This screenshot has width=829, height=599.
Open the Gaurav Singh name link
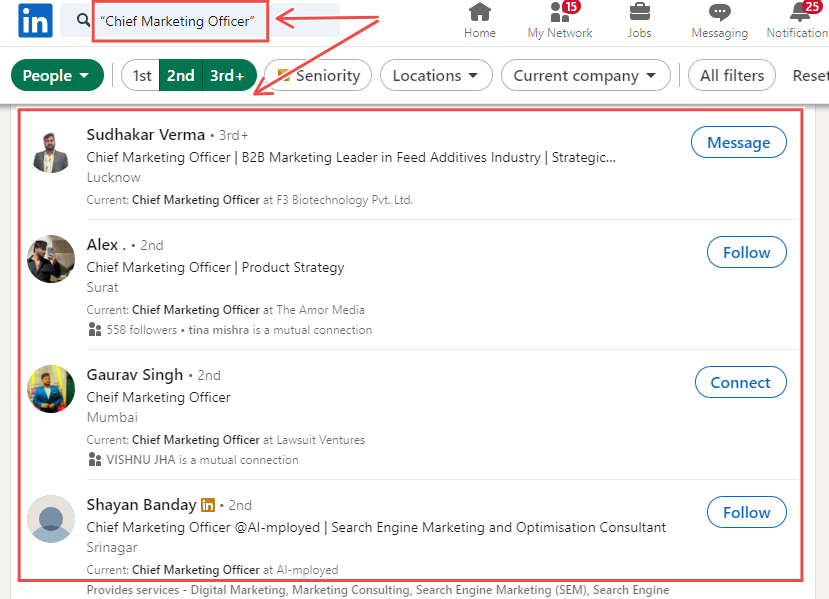point(135,375)
